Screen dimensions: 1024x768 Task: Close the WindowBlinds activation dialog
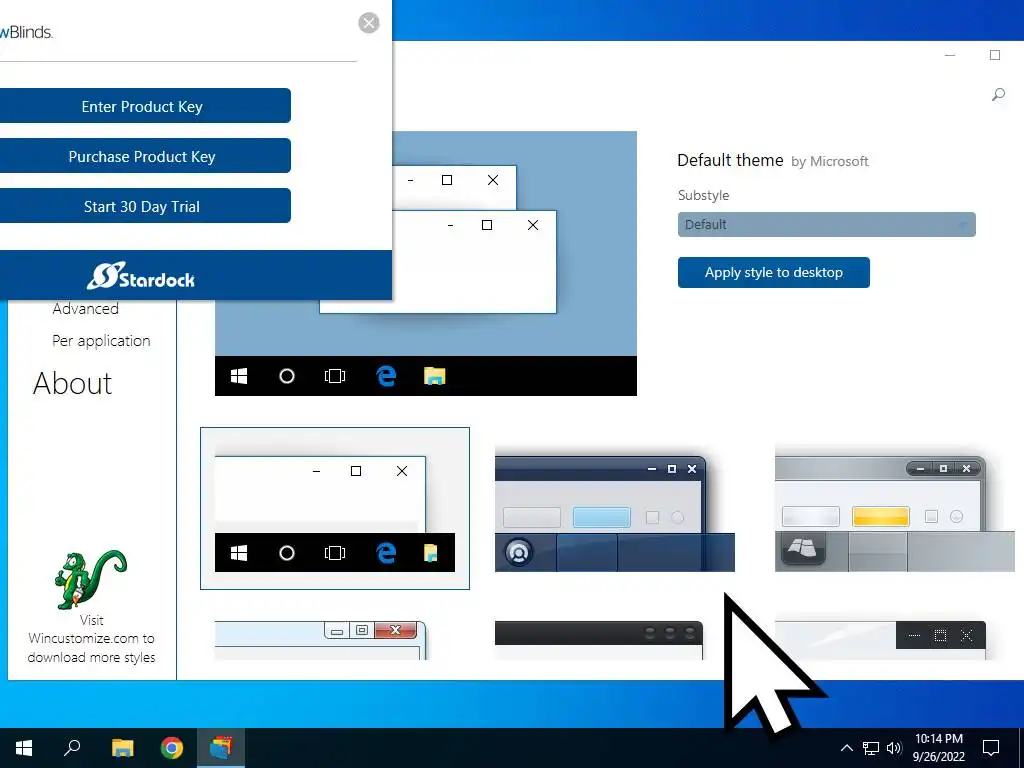click(369, 23)
